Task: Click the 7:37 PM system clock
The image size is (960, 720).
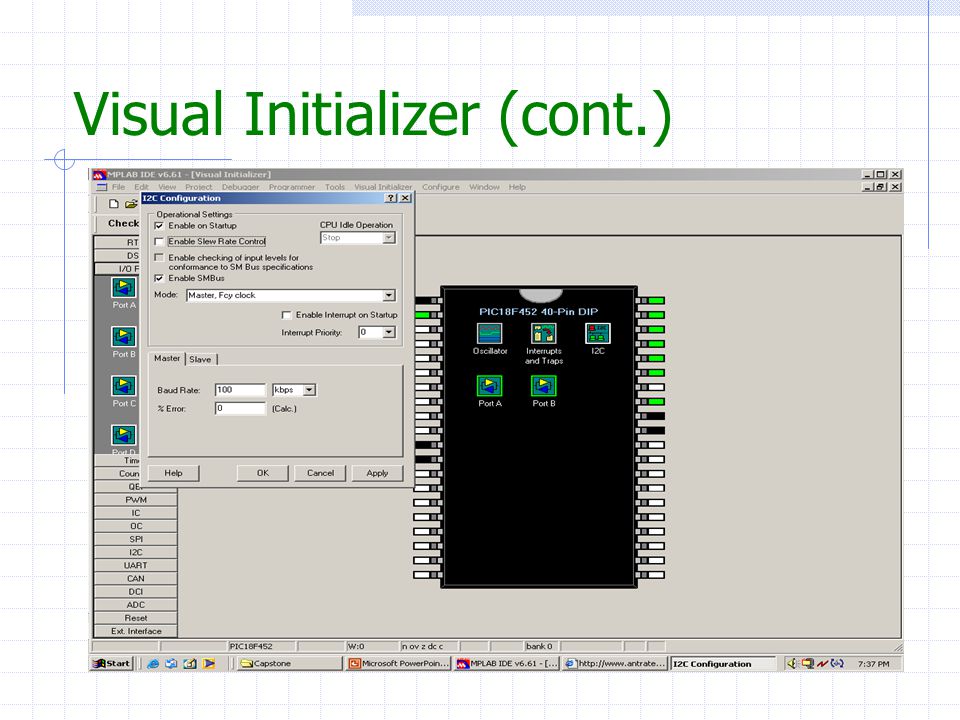Action: click(x=874, y=664)
